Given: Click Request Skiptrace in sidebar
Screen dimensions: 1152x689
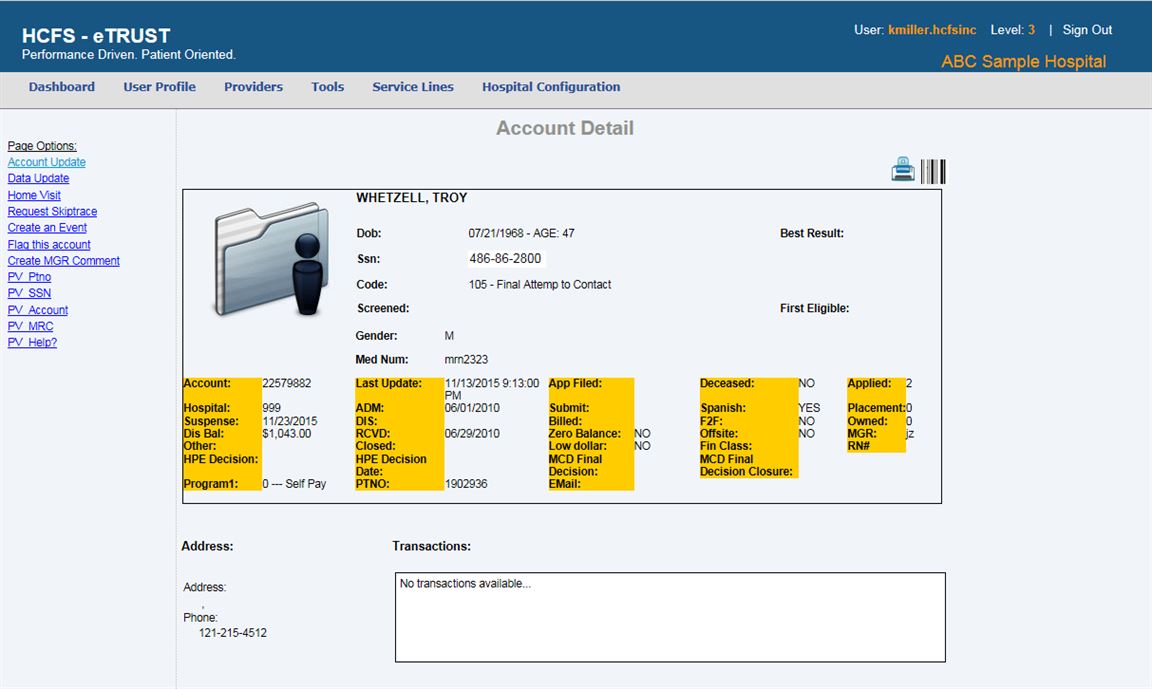Looking at the screenshot, I should (53, 211).
